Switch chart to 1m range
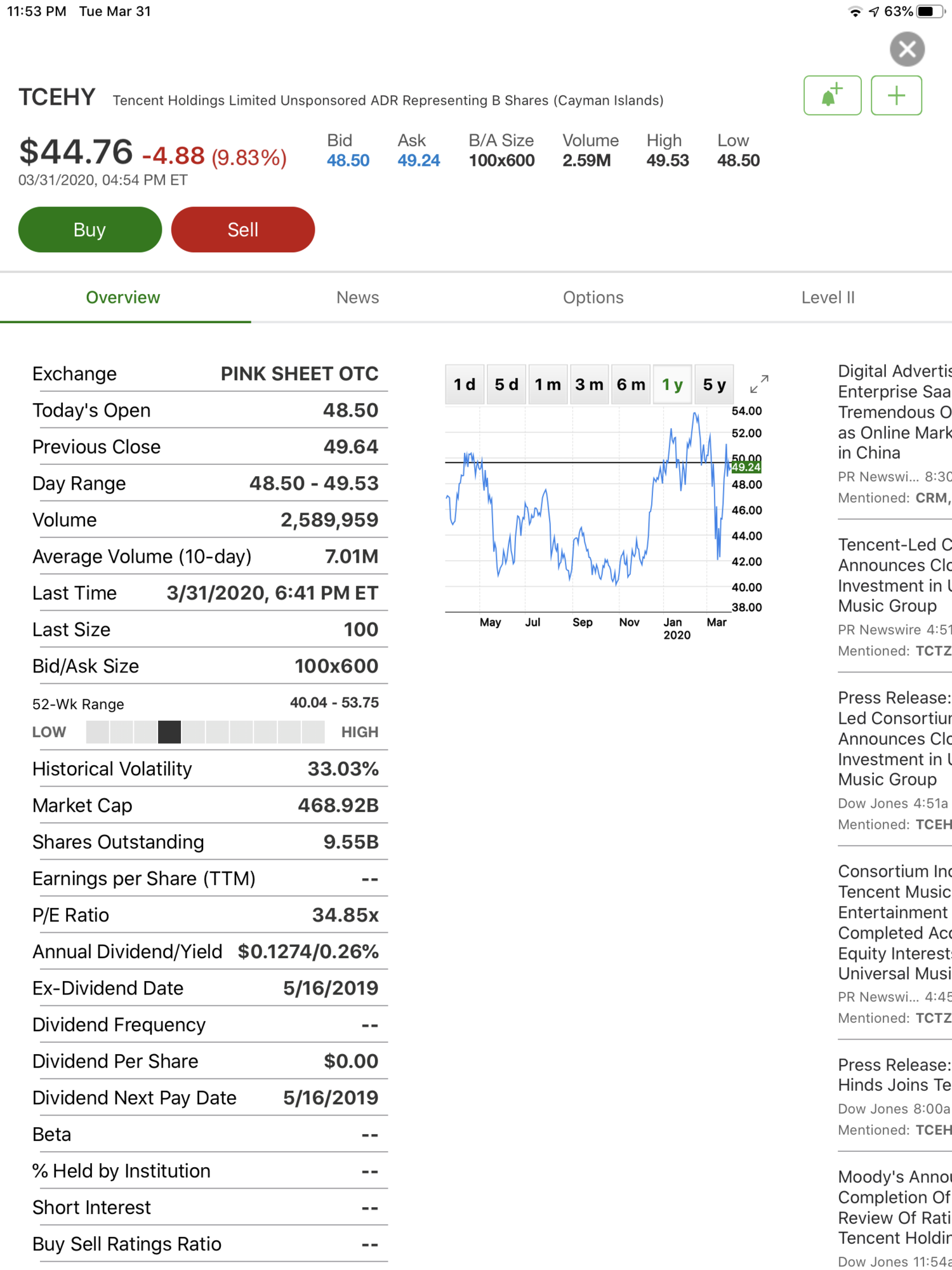The height and width of the screenshot is (1270, 952). (x=548, y=385)
